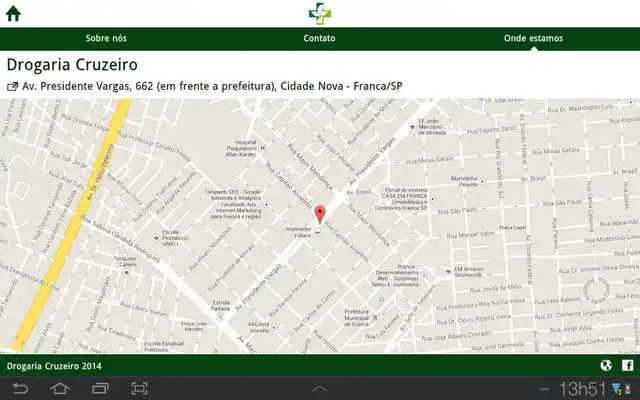640x400 pixels.
Task: Tap the Rua São Paulo street label
Action: 457,211
